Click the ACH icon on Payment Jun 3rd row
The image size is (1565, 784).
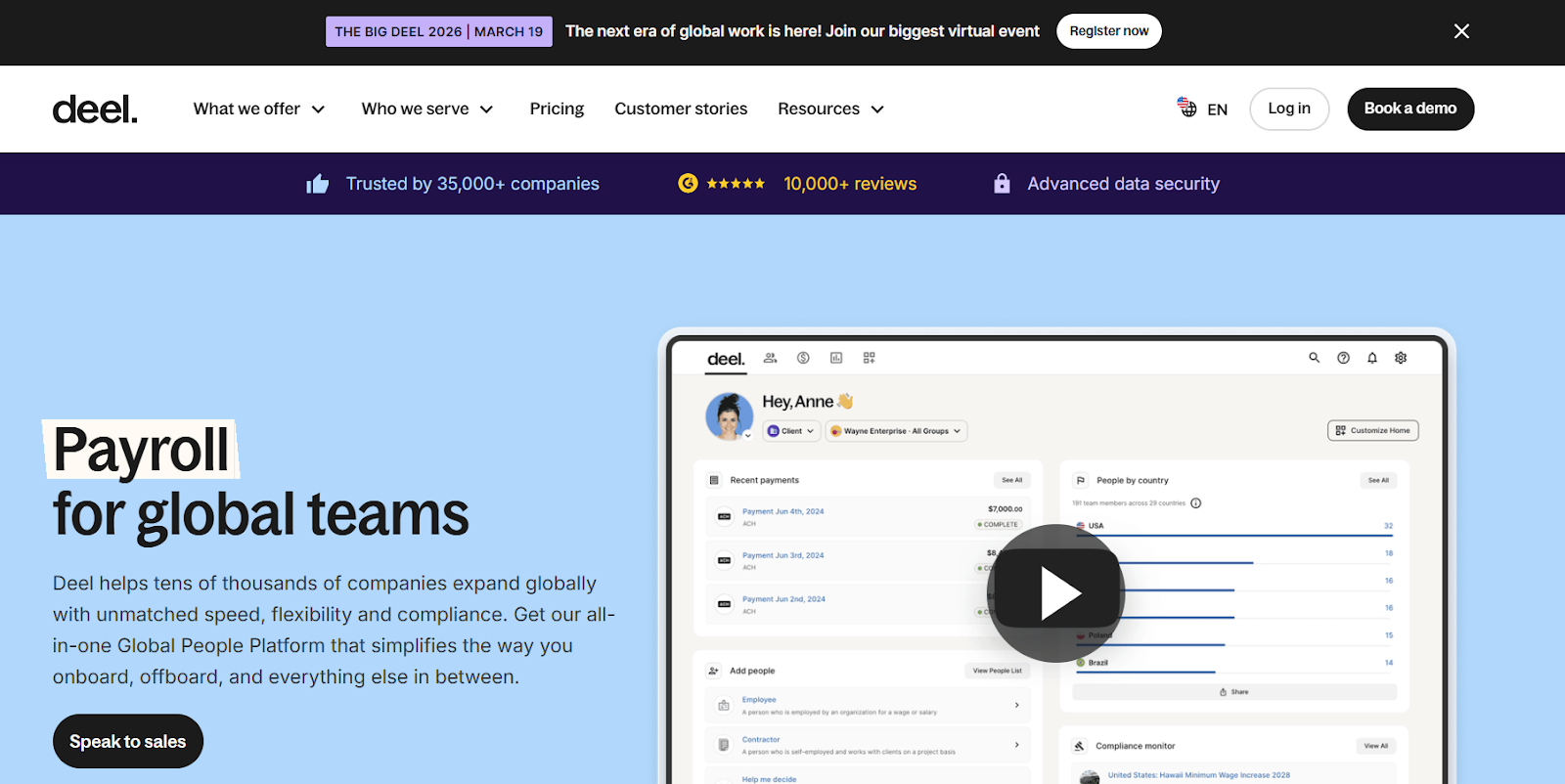click(725, 560)
